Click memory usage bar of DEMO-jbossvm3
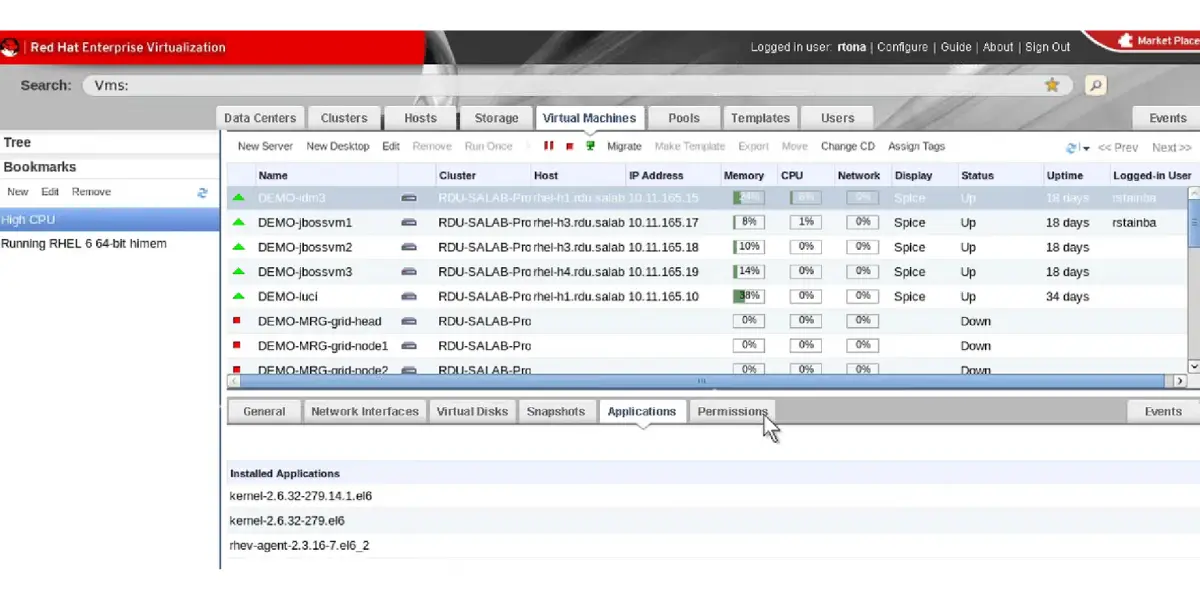 click(x=748, y=271)
